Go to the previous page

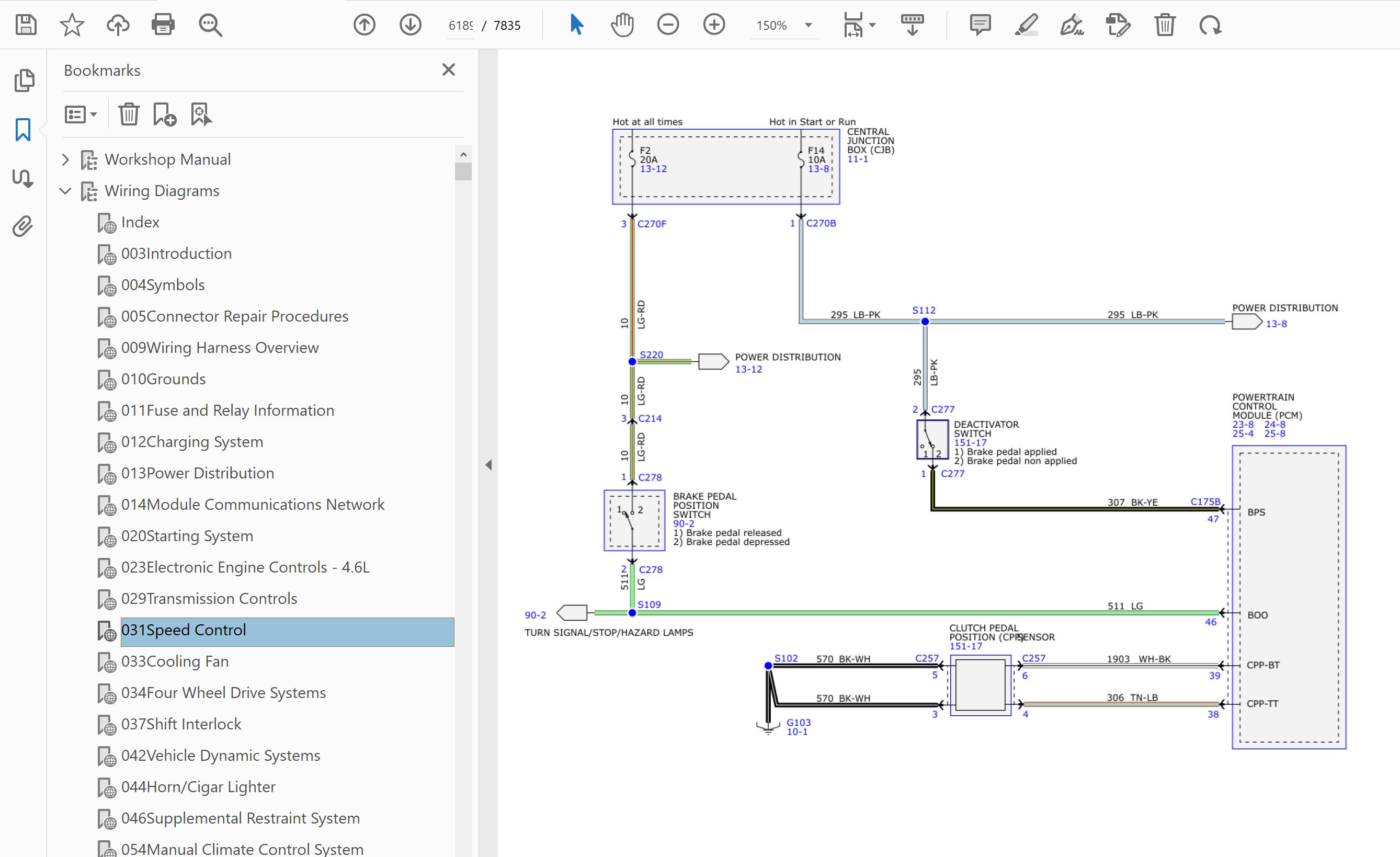point(364,25)
